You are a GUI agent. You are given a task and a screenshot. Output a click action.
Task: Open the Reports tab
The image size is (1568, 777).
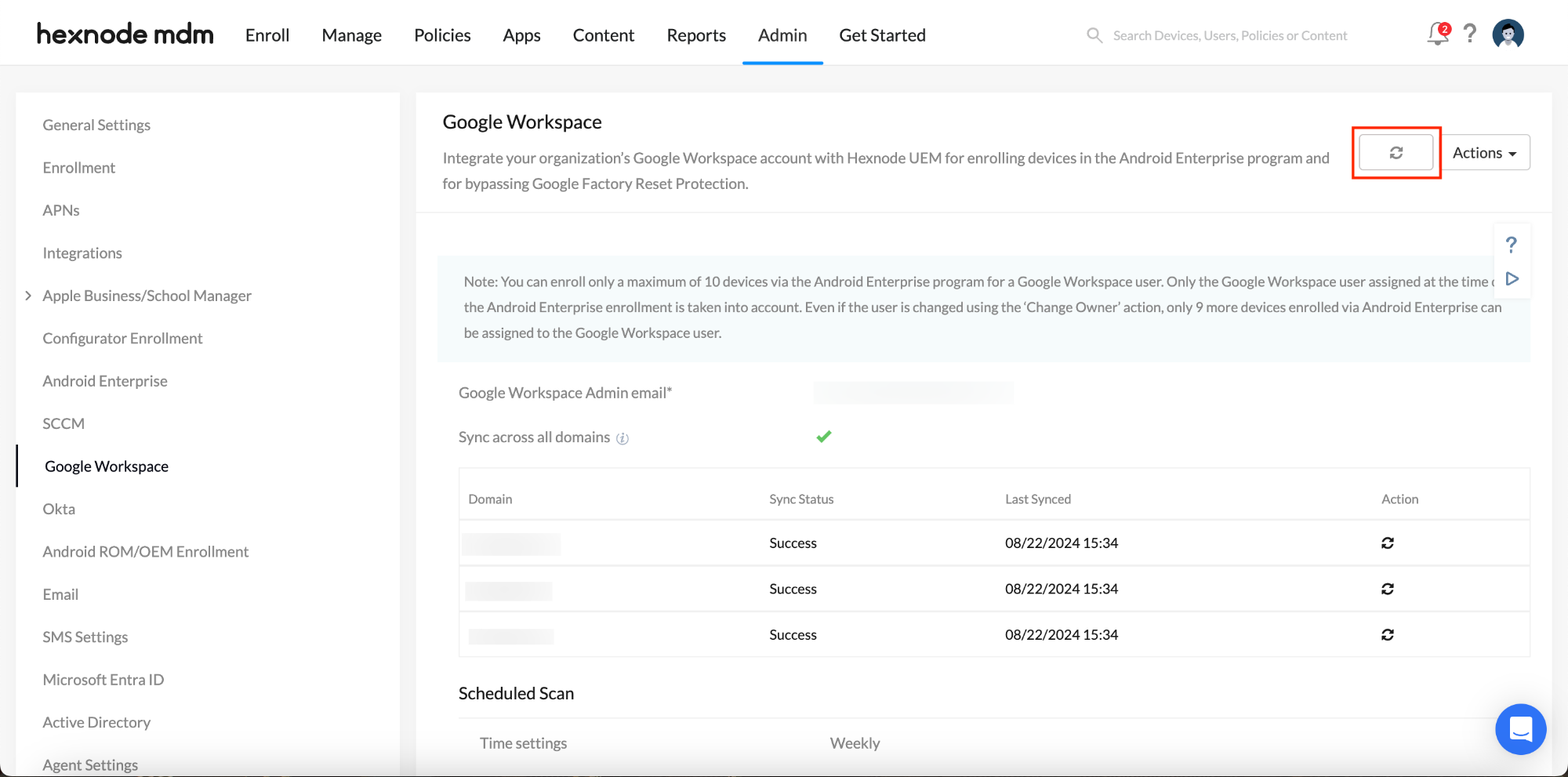pyautogui.click(x=696, y=35)
